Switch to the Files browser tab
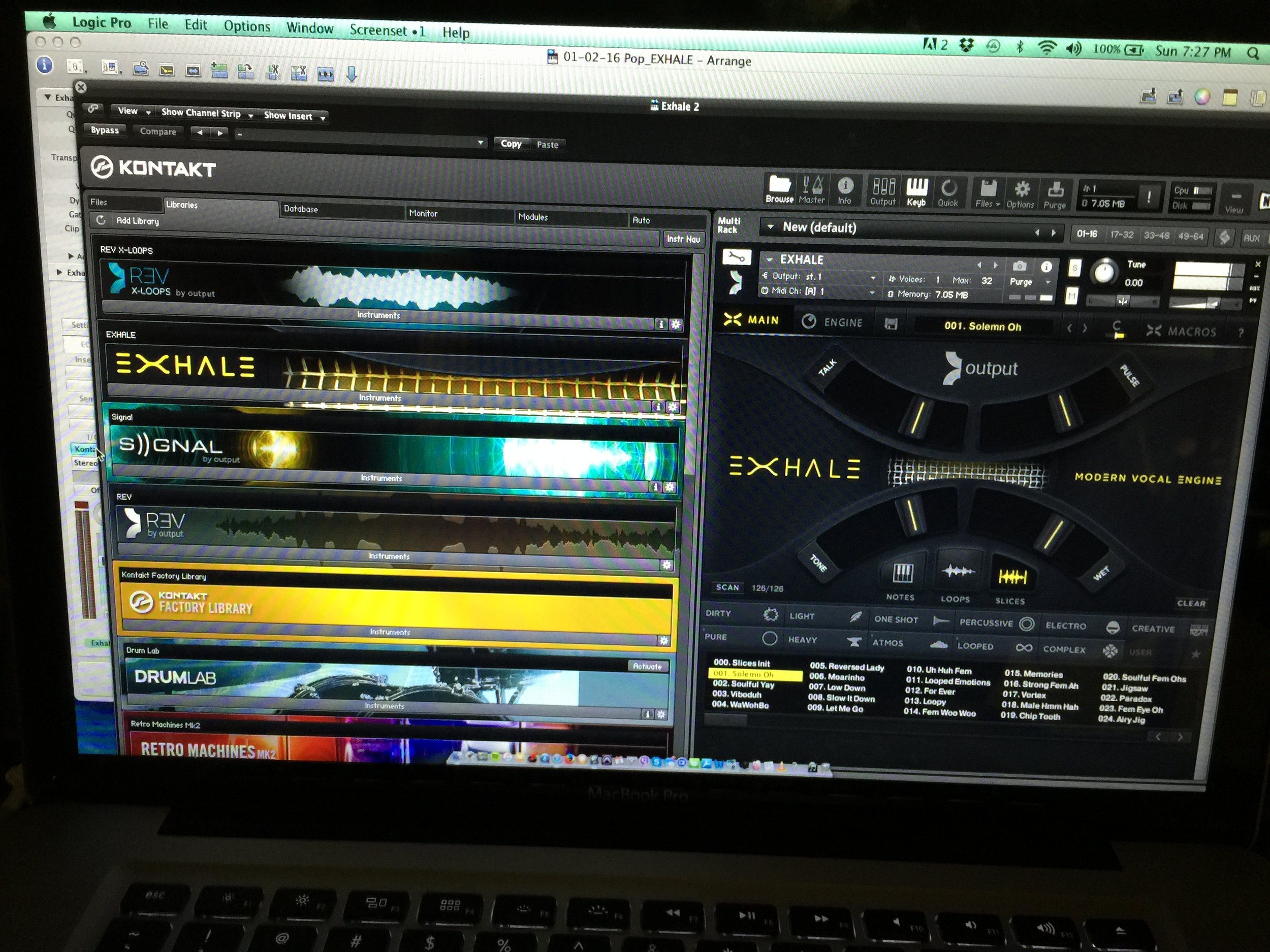This screenshot has width=1270, height=952. pos(125,202)
